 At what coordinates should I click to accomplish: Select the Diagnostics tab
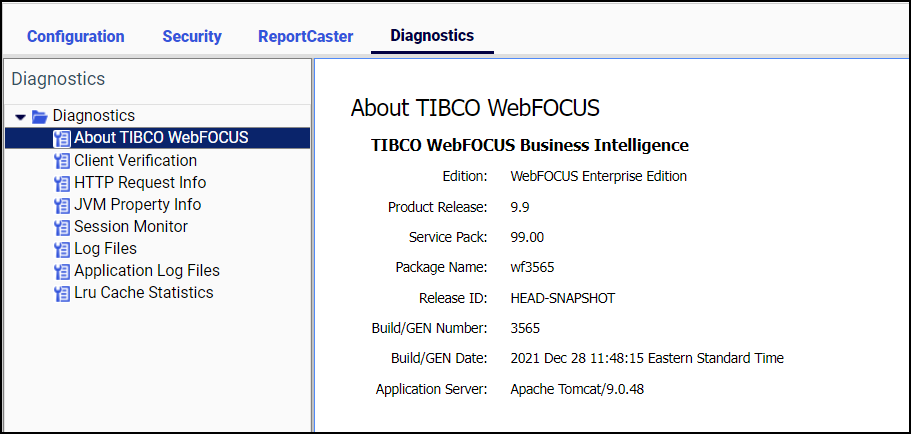(432, 35)
